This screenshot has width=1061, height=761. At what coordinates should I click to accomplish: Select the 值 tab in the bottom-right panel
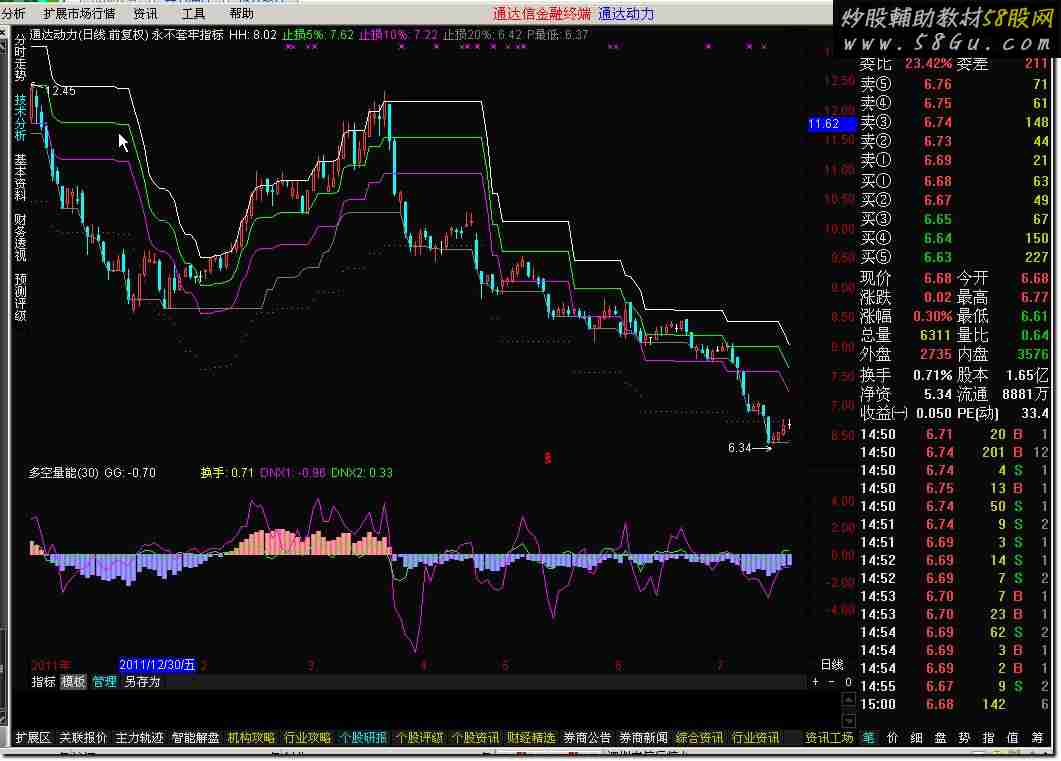(x=1013, y=738)
